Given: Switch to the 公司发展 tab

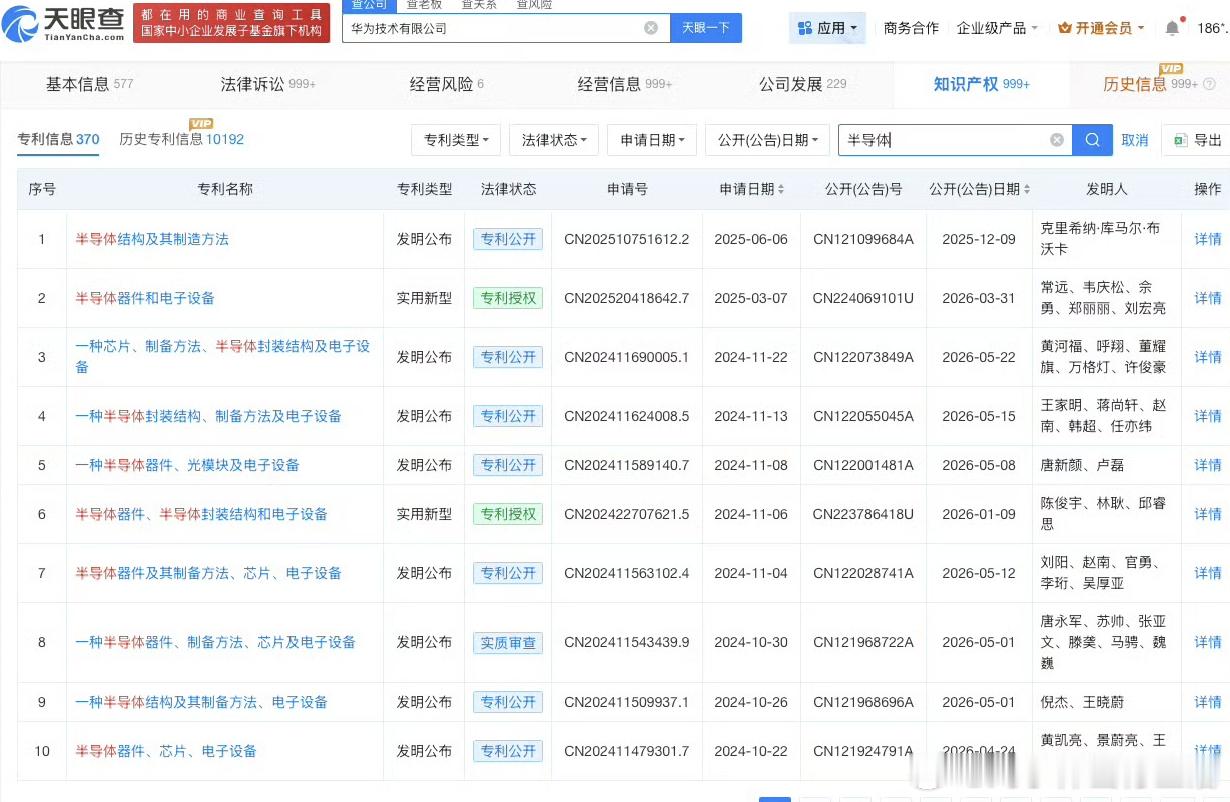Looking at the screenshot, I should (x=802, y=84).
